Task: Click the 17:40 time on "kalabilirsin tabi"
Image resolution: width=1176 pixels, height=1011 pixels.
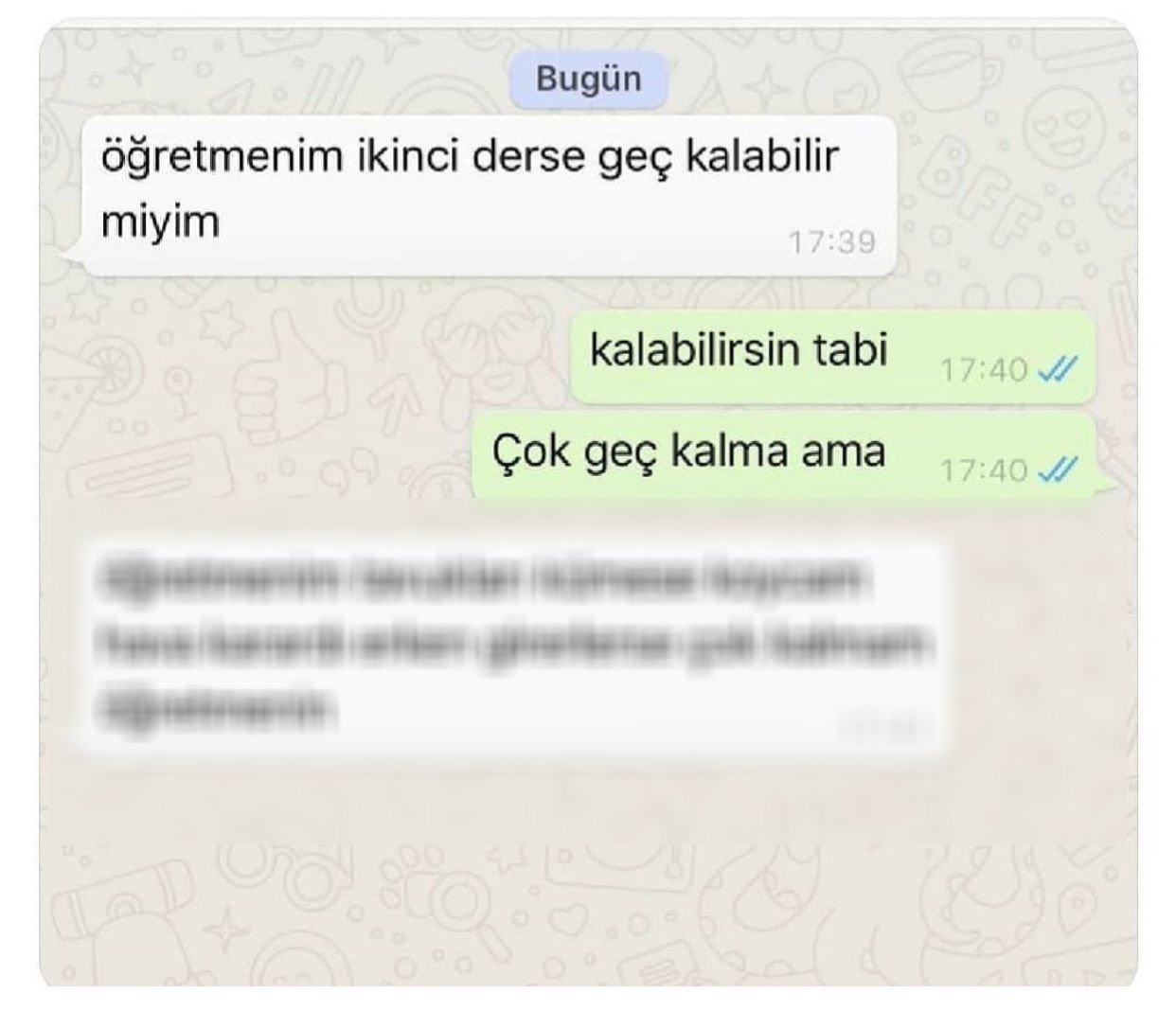Action: click(x=983, y=369)
